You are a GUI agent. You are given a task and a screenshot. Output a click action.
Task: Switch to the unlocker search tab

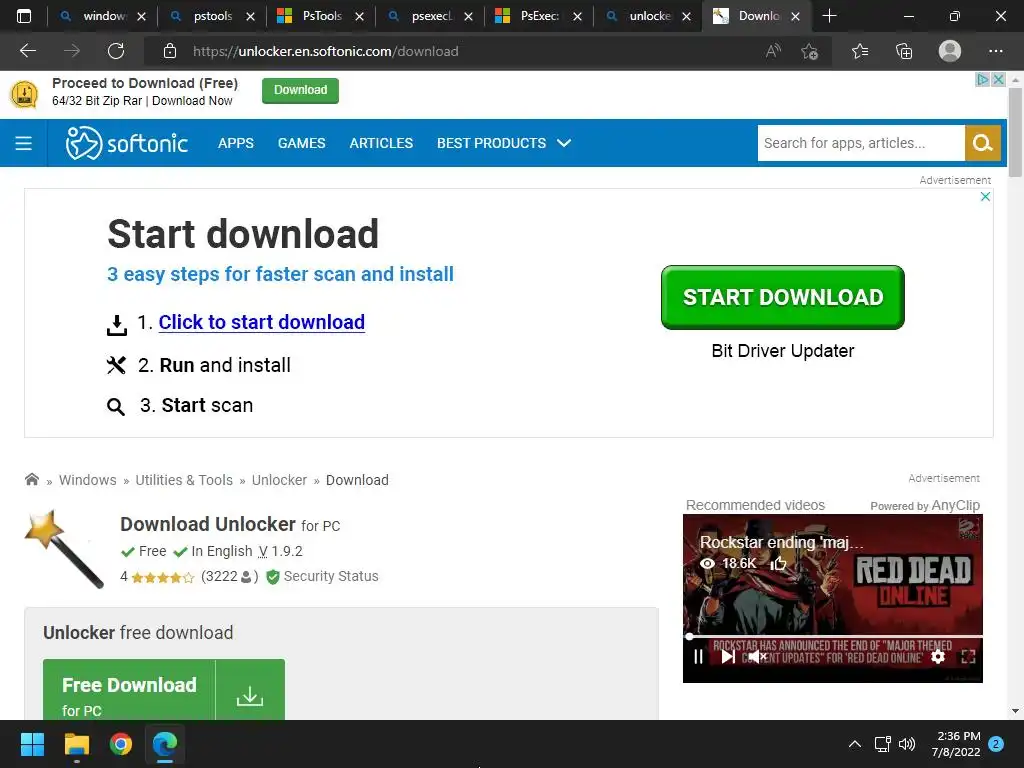(648, 16)
